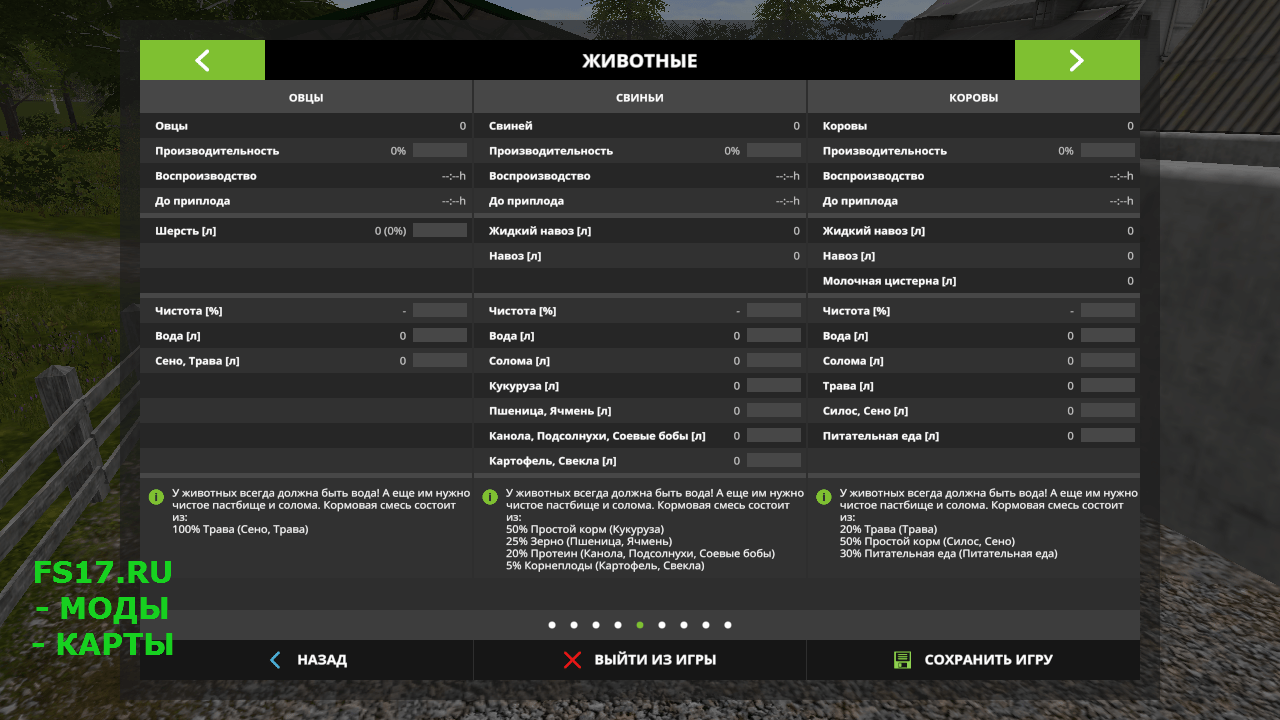Screen dimensions: 1280x720
Task: Click Питательная еда [л] bar
Action: (1108, 435)
